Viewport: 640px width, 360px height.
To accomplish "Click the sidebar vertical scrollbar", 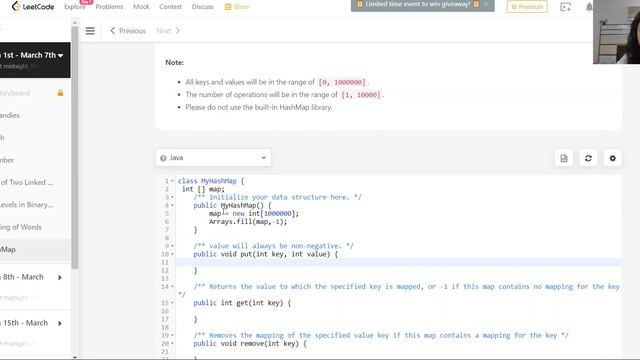I will (x=75, y=147).
